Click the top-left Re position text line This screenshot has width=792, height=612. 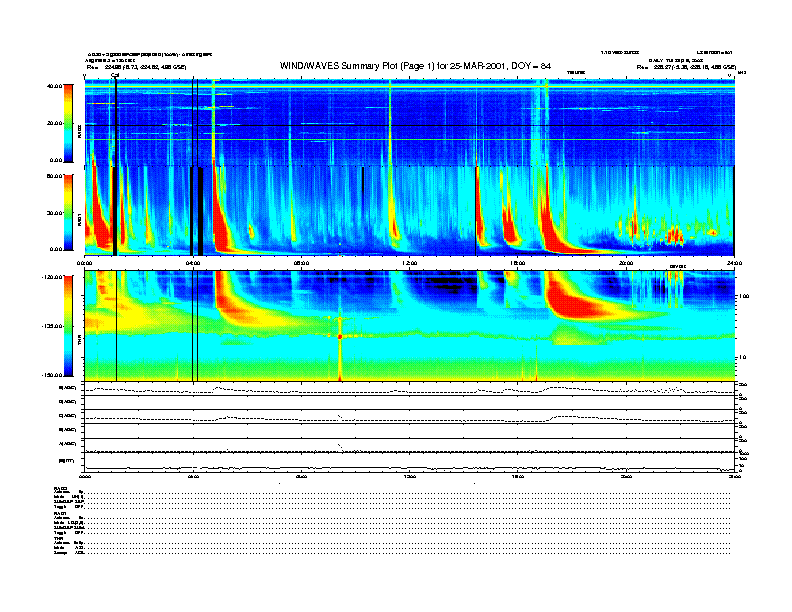[136, 67]
